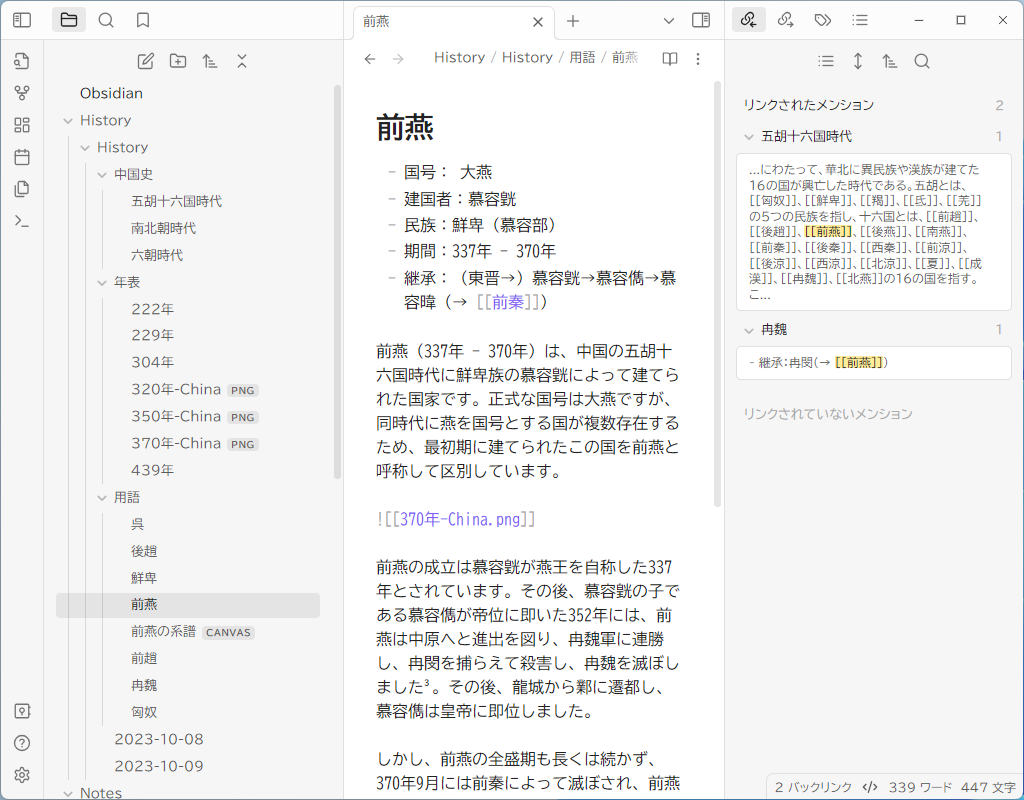
Task: Expand リンクされていないメンション section
Action: (x=827, y=413)
